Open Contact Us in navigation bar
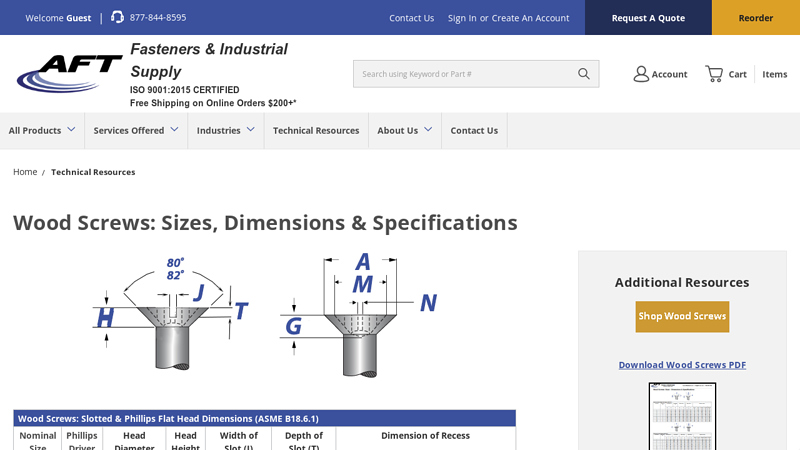This screenshot has height=450, width=800. 474,131
